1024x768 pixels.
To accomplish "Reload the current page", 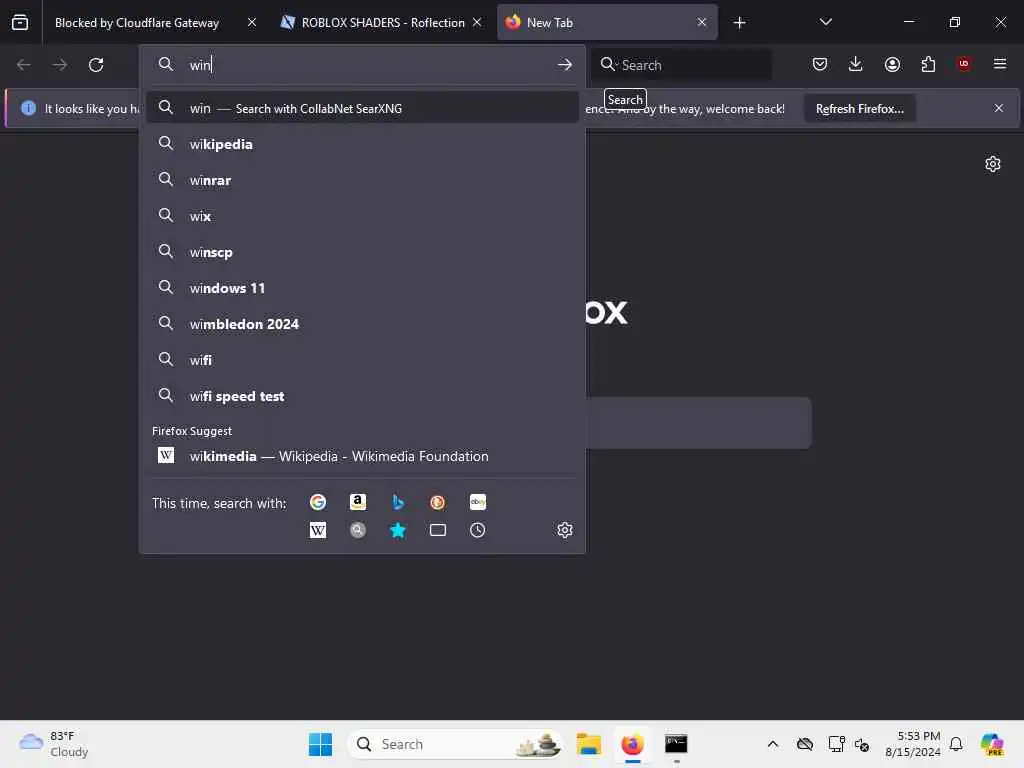I will 96,65.
